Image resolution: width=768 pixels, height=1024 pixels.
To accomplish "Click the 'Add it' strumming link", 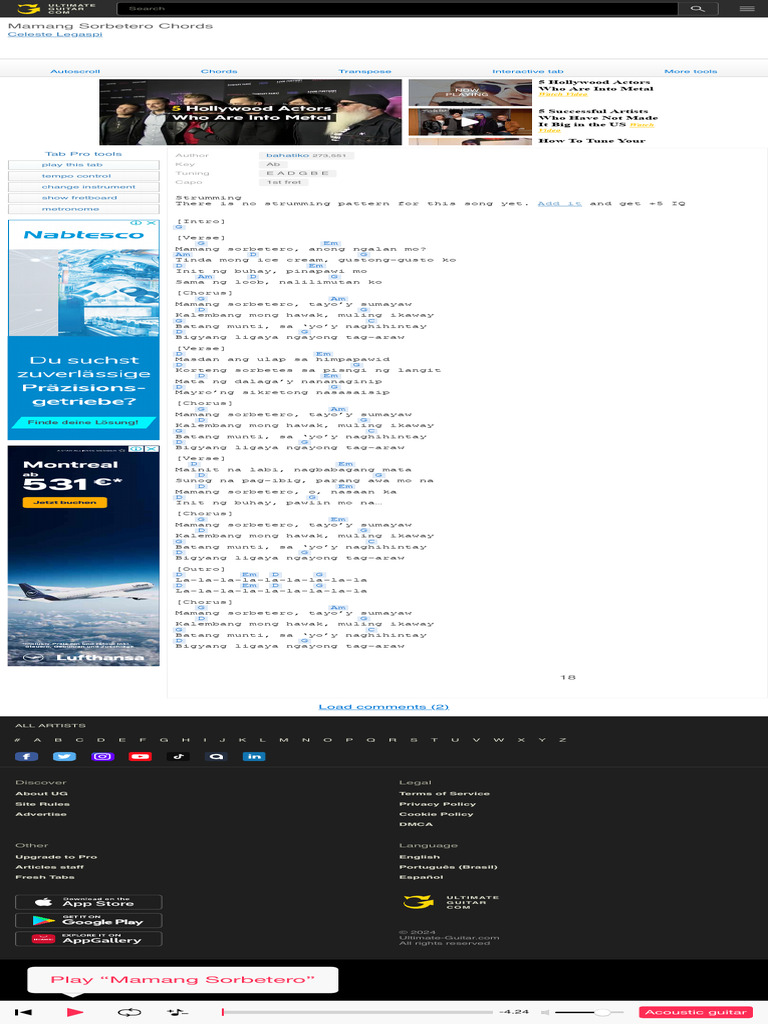I will point(559,204).
